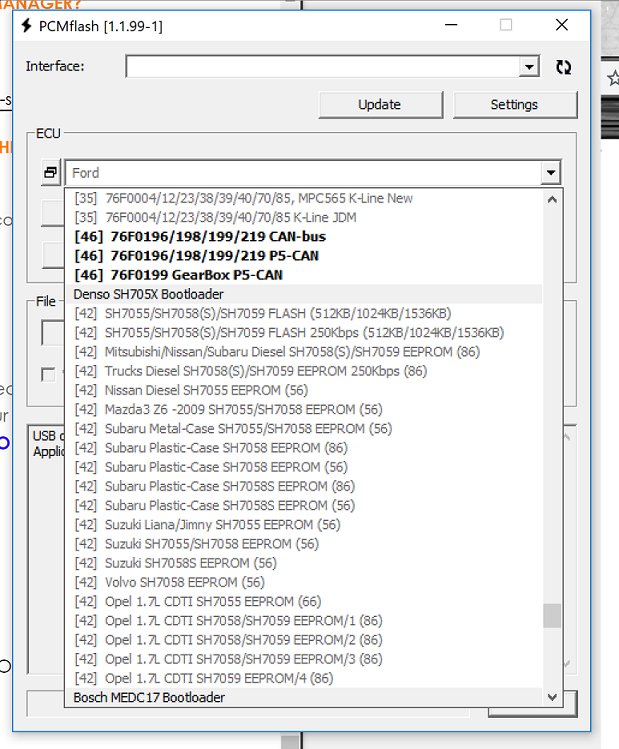This screenshot has width=619, height=749.
Task: Select Mitsubishi/Nissan/Subaru Diesel EEPROM (86) entry
Action: [304, 352]
